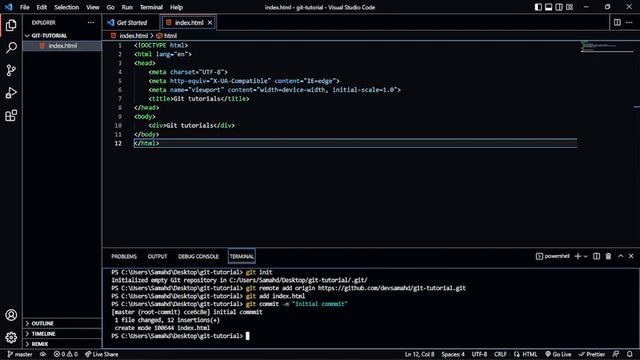Viewport: 640px width, 360px height.
Task: Click the Visual Studio Code logo icon
Action: [9, 7]
